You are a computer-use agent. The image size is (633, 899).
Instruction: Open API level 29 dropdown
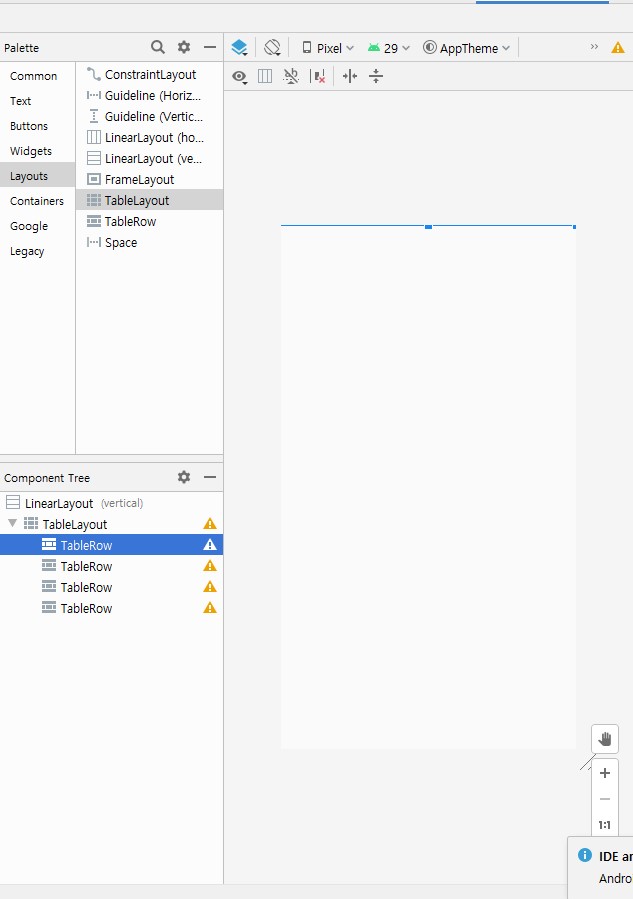click(389, 48)
